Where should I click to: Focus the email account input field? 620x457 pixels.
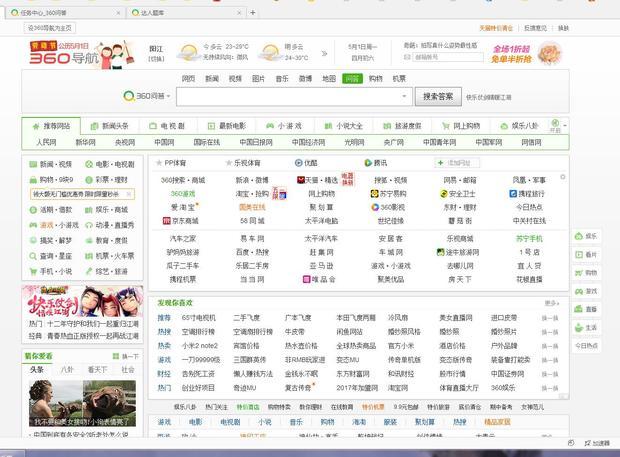[447, 57]
